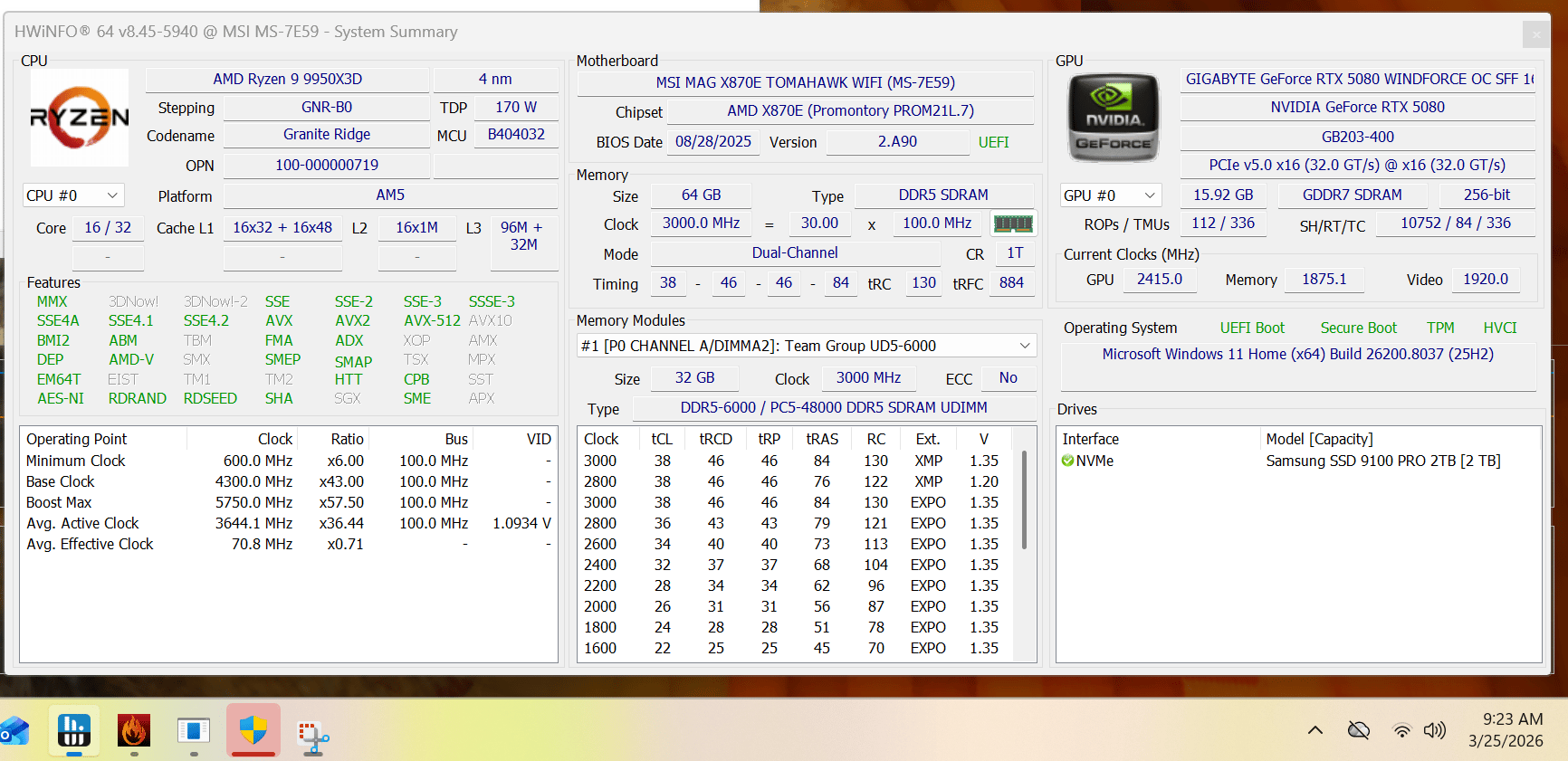
Task: Launch Snipping Tool from the taskbar
Action: [313, 735]
